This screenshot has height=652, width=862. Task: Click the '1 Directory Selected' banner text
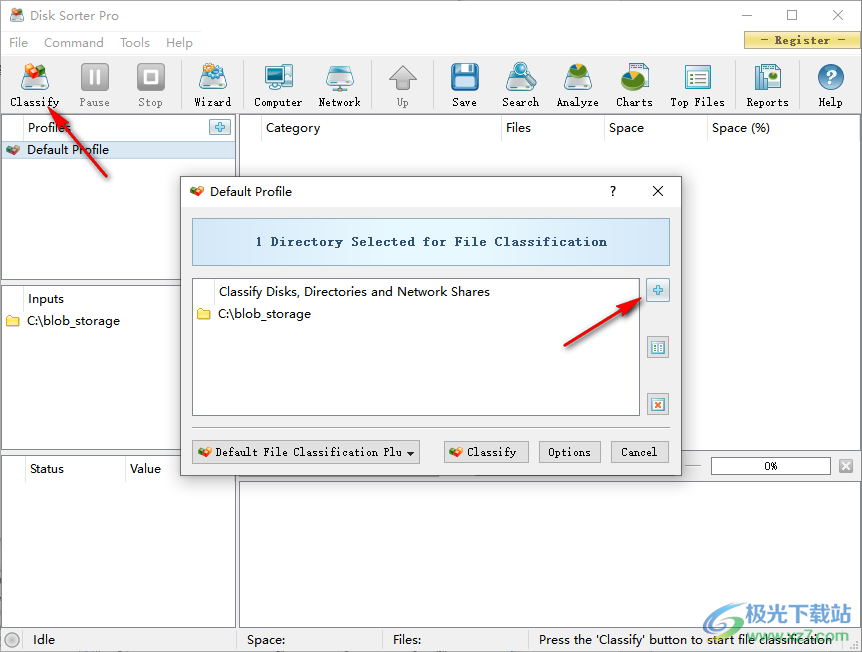(x=431, y=242)
